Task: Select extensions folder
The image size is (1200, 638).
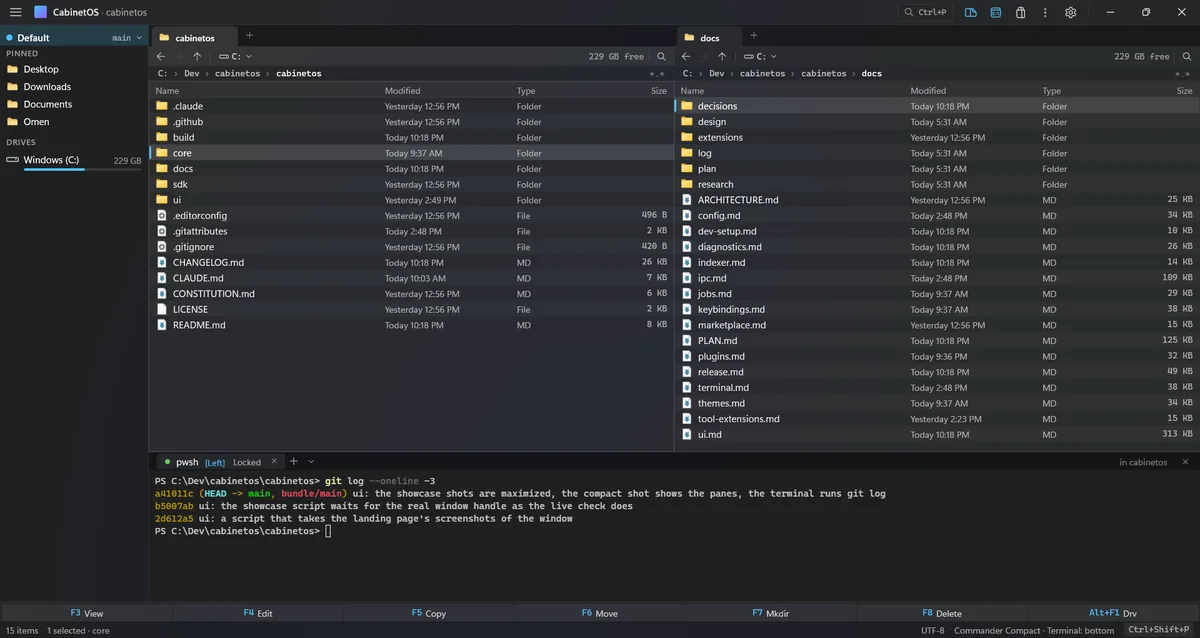Action: pyautogui.click(x=937, y=137)
